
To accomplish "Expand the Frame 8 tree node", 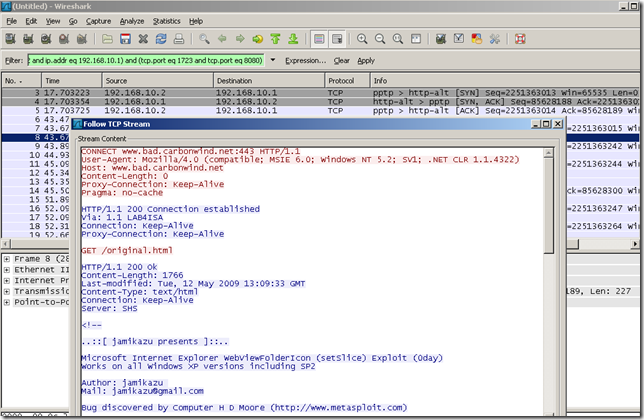I will point(7,259).
